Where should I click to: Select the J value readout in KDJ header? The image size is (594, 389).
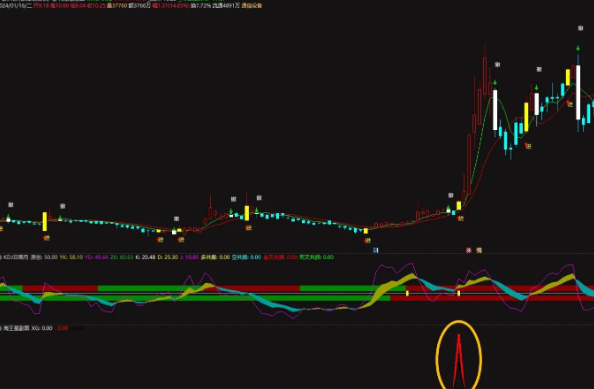(x=189, y=257)
